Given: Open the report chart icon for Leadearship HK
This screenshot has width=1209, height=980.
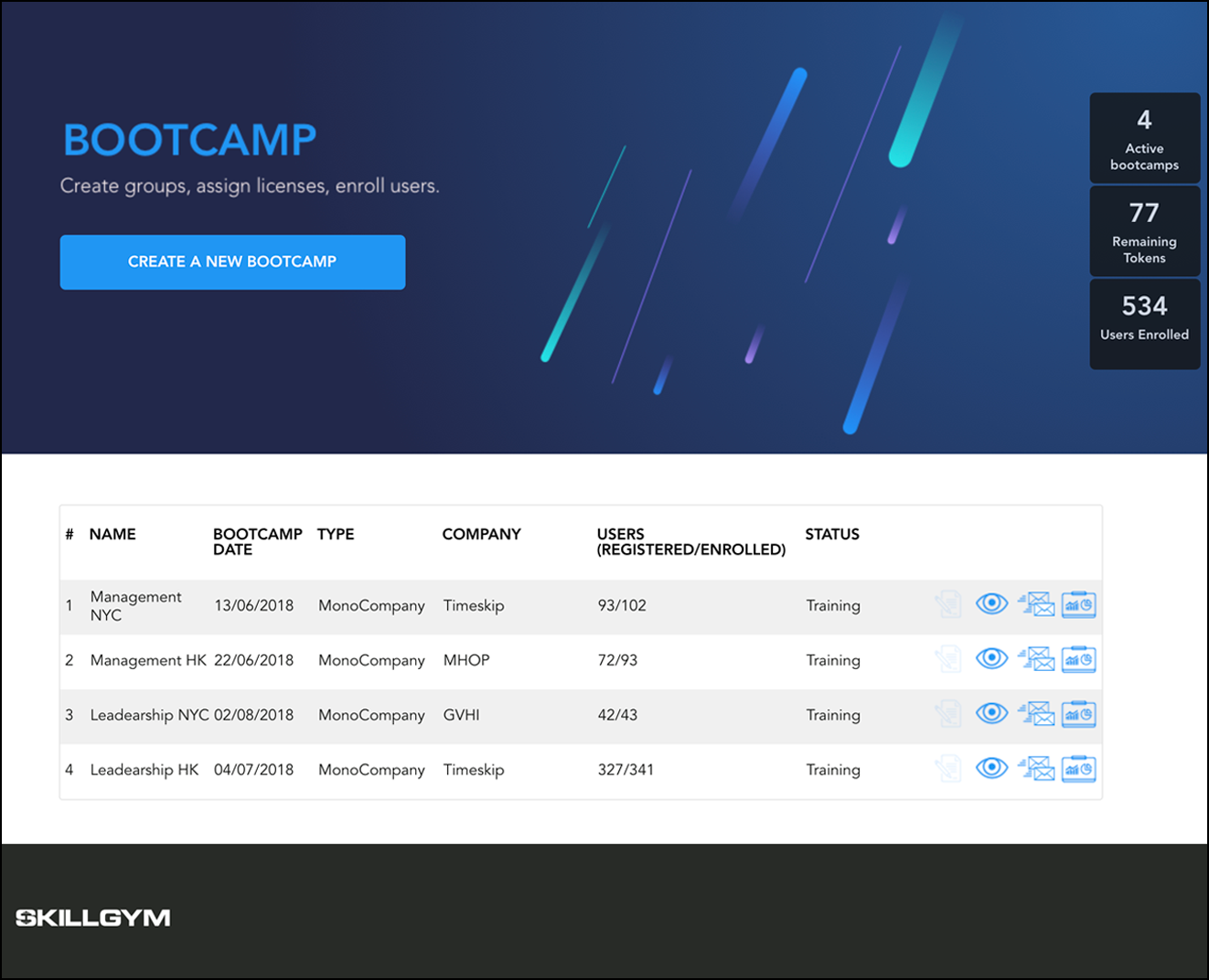Looking at the screenshot, I should point(1079,769).
